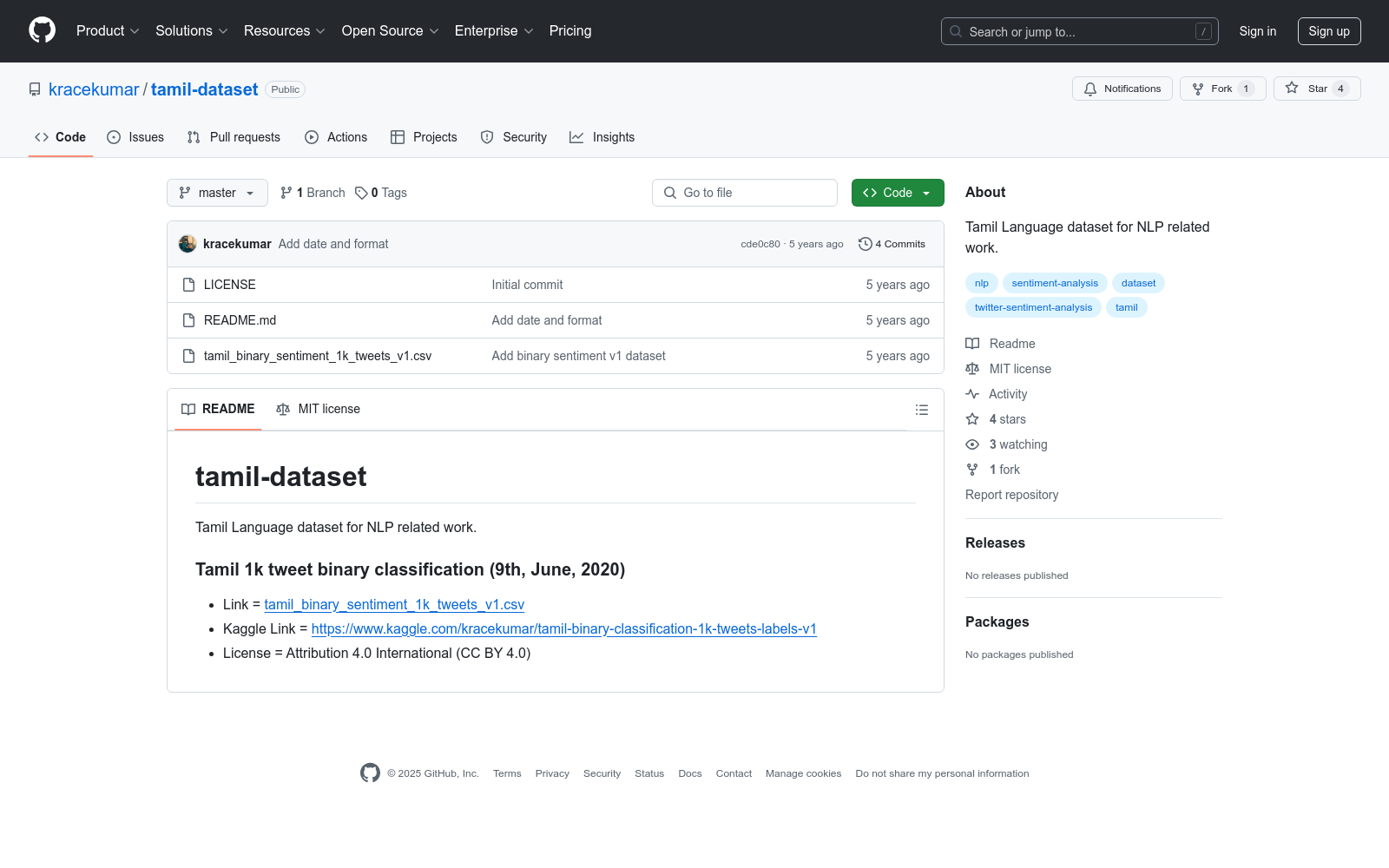Viewport: 1389px width, 868px height.
Task: Open commit hash cde0c80
Action: [x=760, y=244]
